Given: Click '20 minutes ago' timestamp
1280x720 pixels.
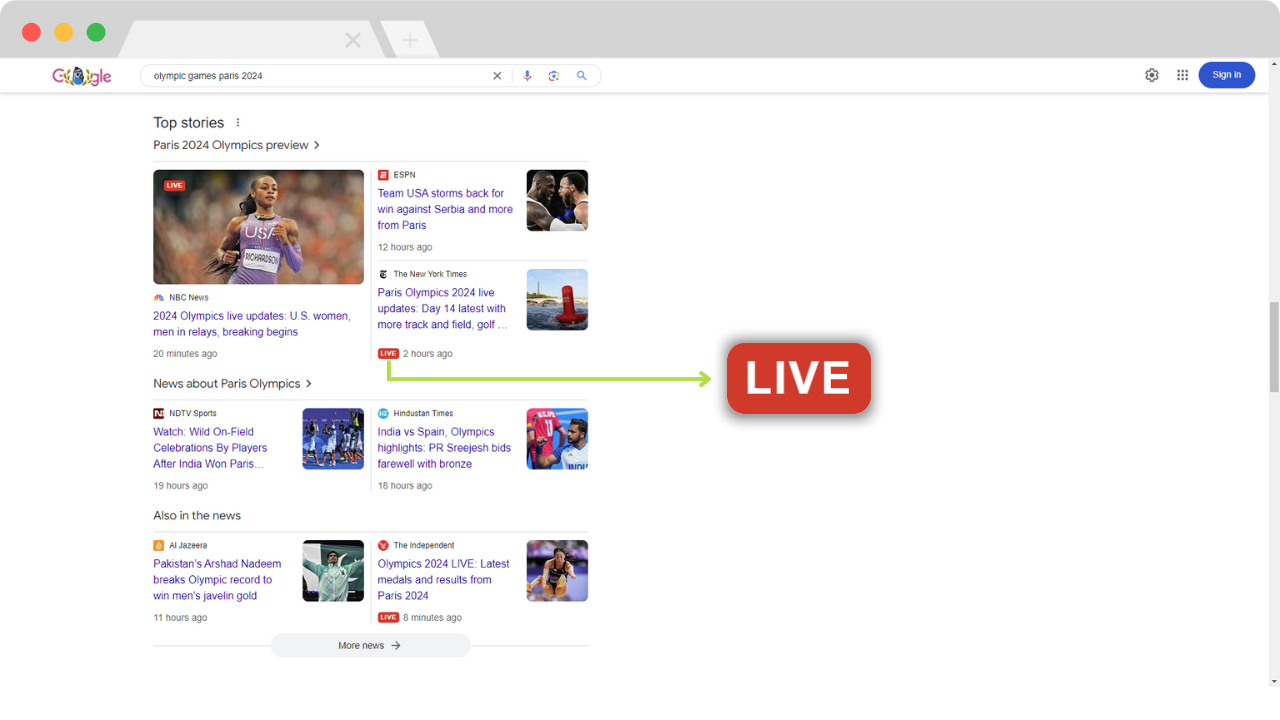Looking at the screenshot, I should pos(185,354).
